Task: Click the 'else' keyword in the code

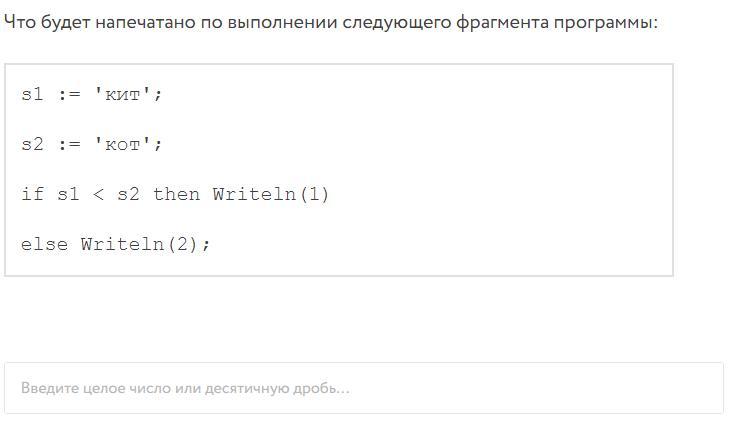Action: (44, 244)
